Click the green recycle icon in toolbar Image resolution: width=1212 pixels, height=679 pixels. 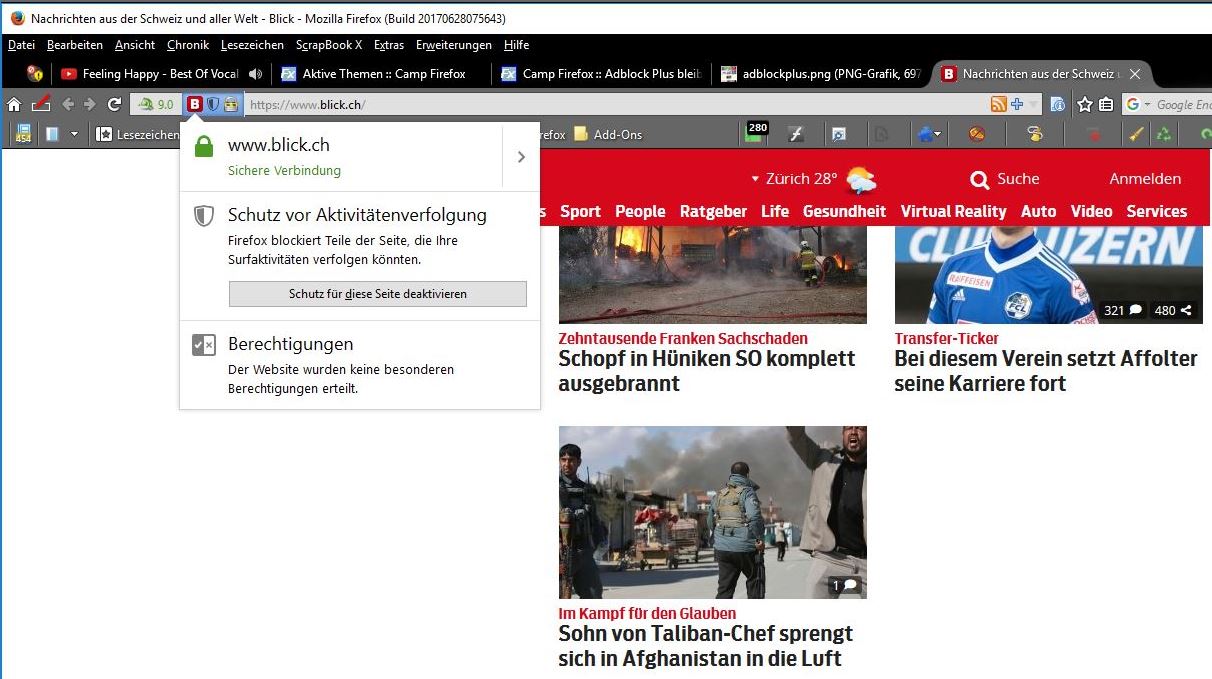1164,134
